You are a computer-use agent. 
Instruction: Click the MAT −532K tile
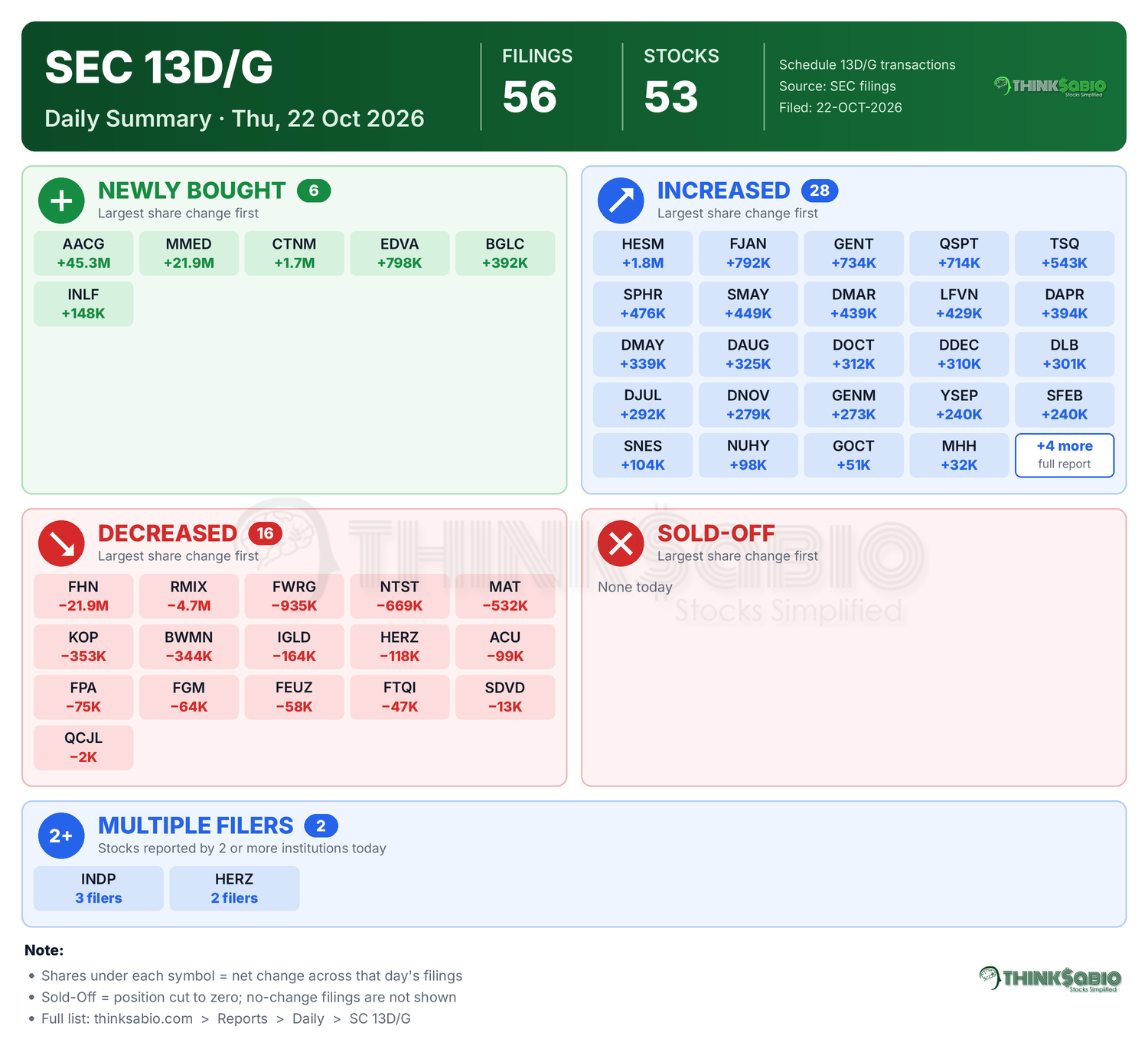tap(505, 596)
